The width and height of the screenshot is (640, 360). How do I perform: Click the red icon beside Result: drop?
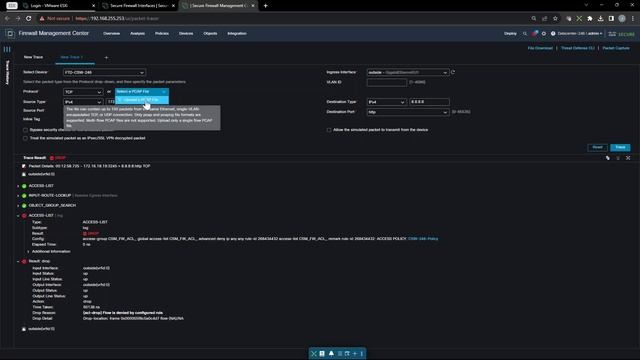coord(24,261)
